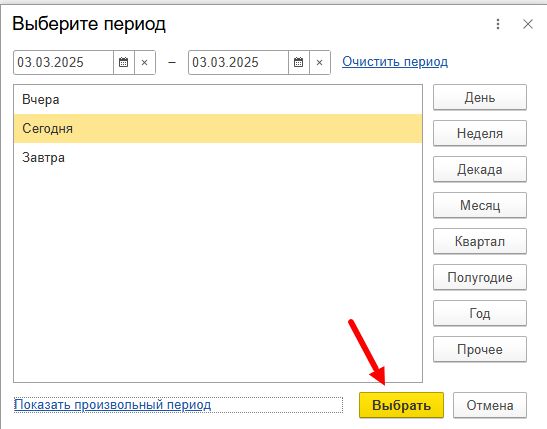
Task: Clear the start date field
Action: 145,62
